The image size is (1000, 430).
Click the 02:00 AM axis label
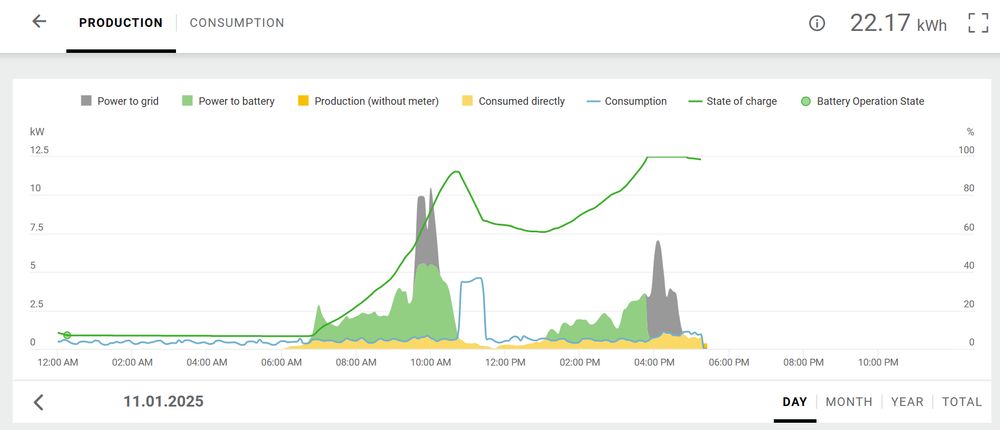(132, 362)
